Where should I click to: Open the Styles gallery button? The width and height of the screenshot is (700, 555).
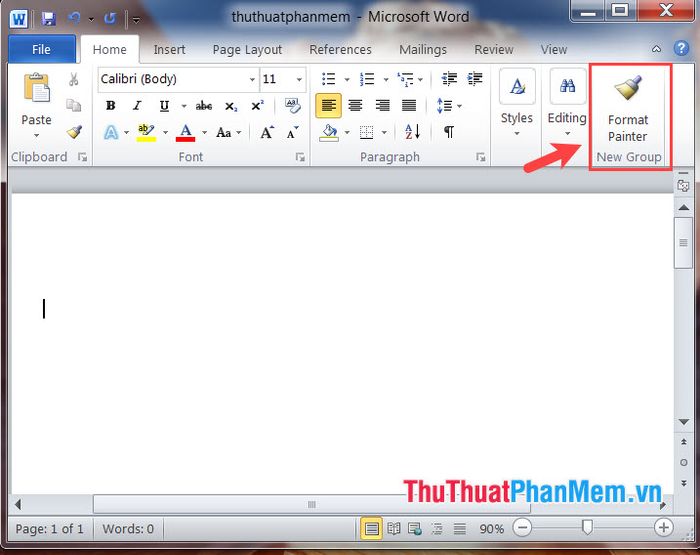coord(517,103)
